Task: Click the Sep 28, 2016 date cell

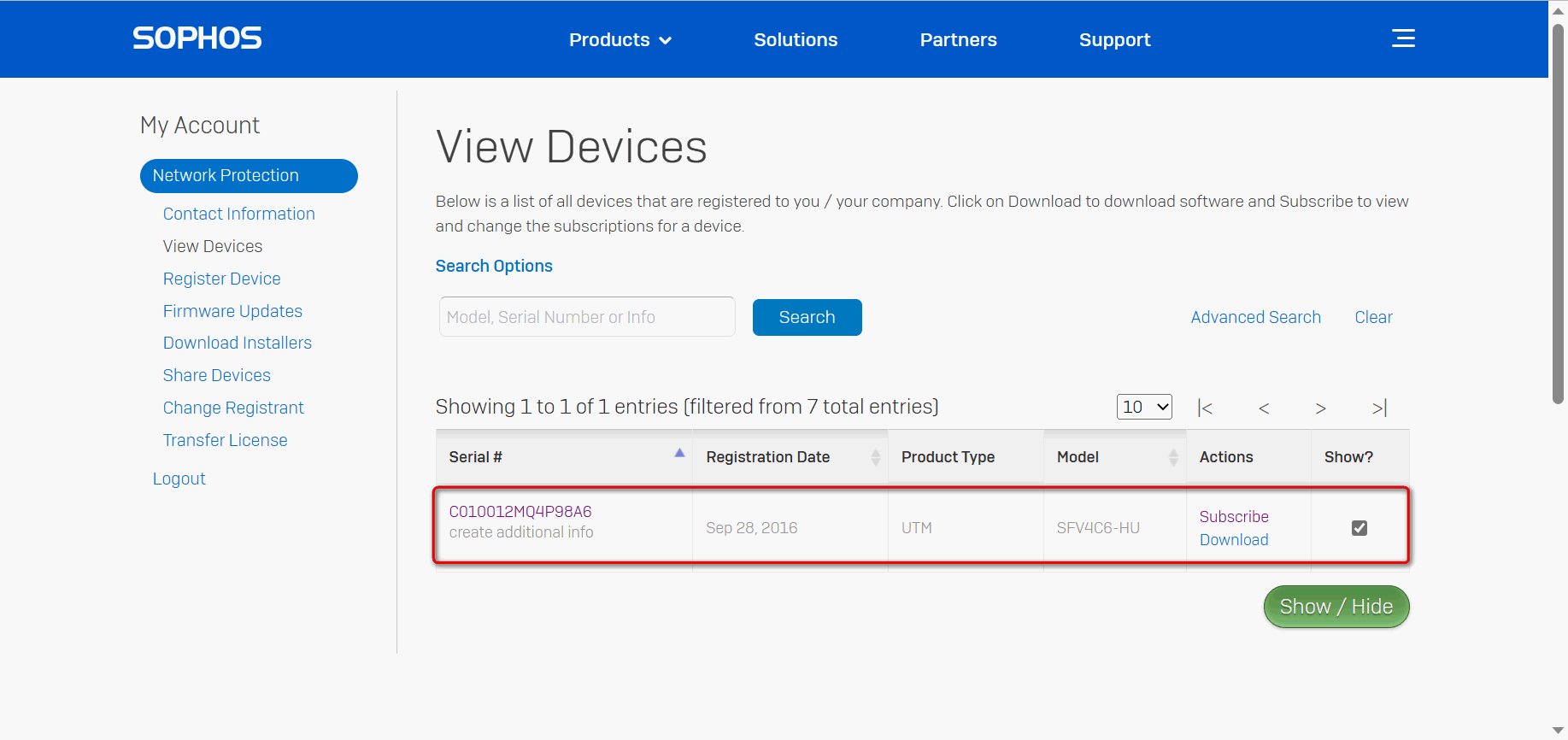Action: 751,528
